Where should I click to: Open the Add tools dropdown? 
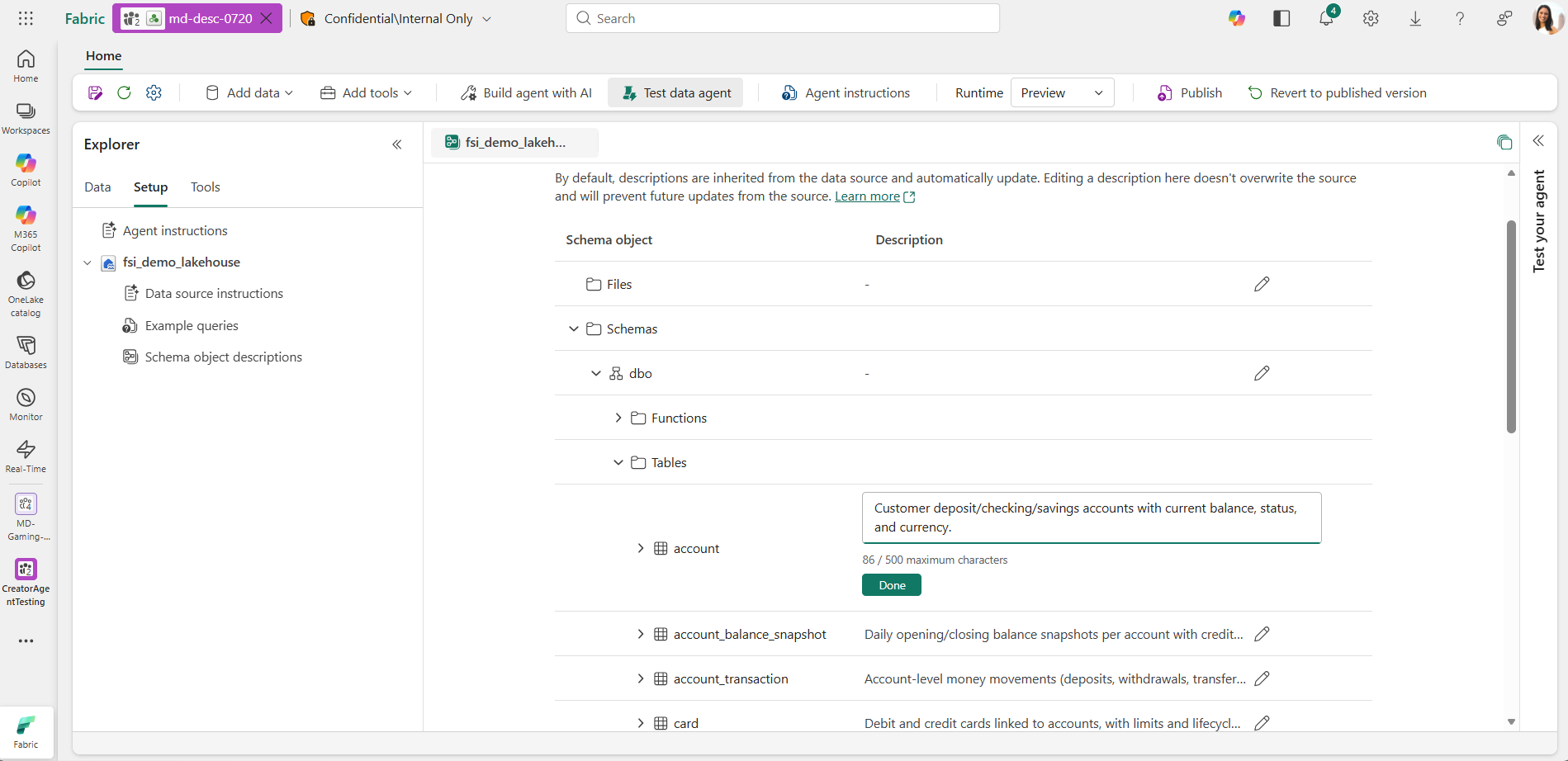coord(366,93)
